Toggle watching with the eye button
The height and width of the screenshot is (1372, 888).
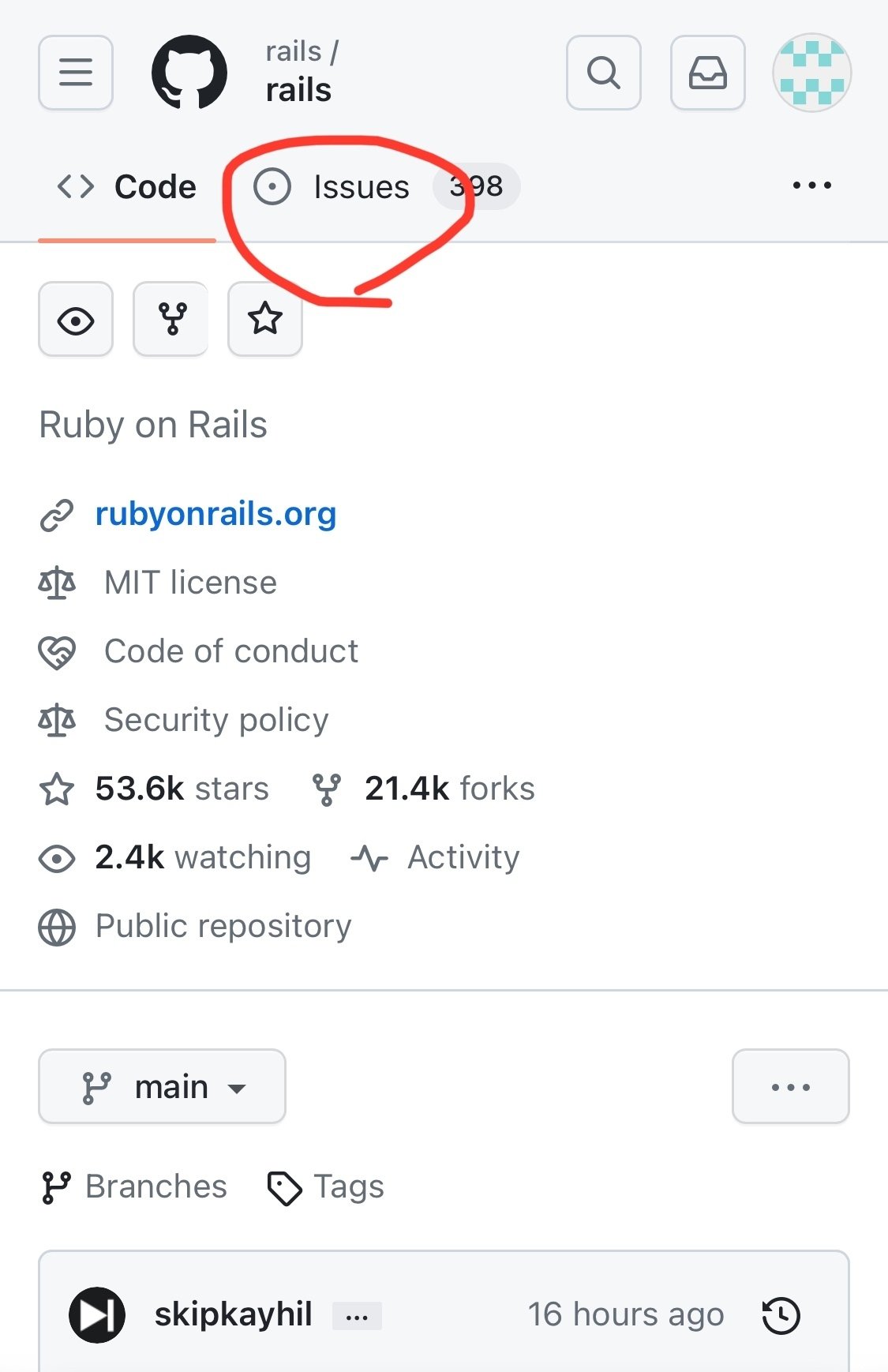pyautogui.click(x=76, y=319)
